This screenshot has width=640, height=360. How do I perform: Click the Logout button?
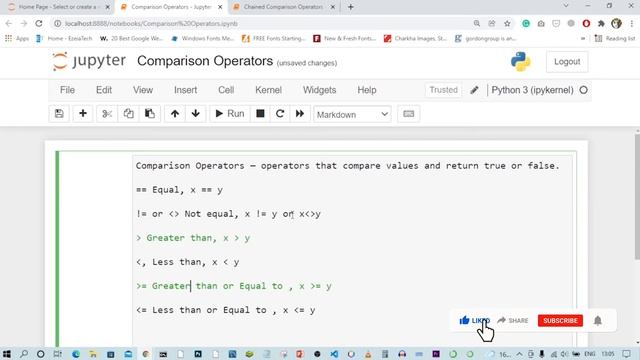pos(567,62)
